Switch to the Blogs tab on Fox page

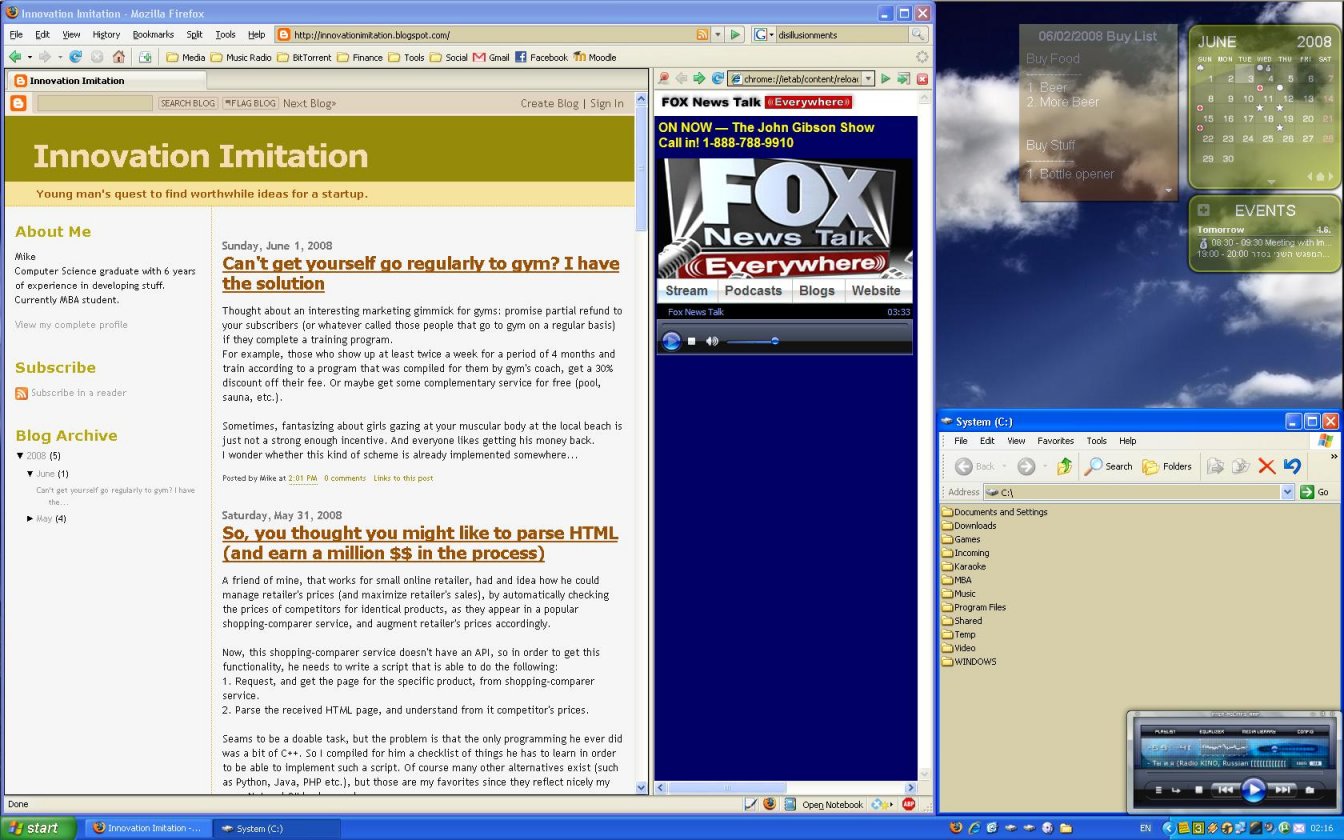click(x=817, y=291)
